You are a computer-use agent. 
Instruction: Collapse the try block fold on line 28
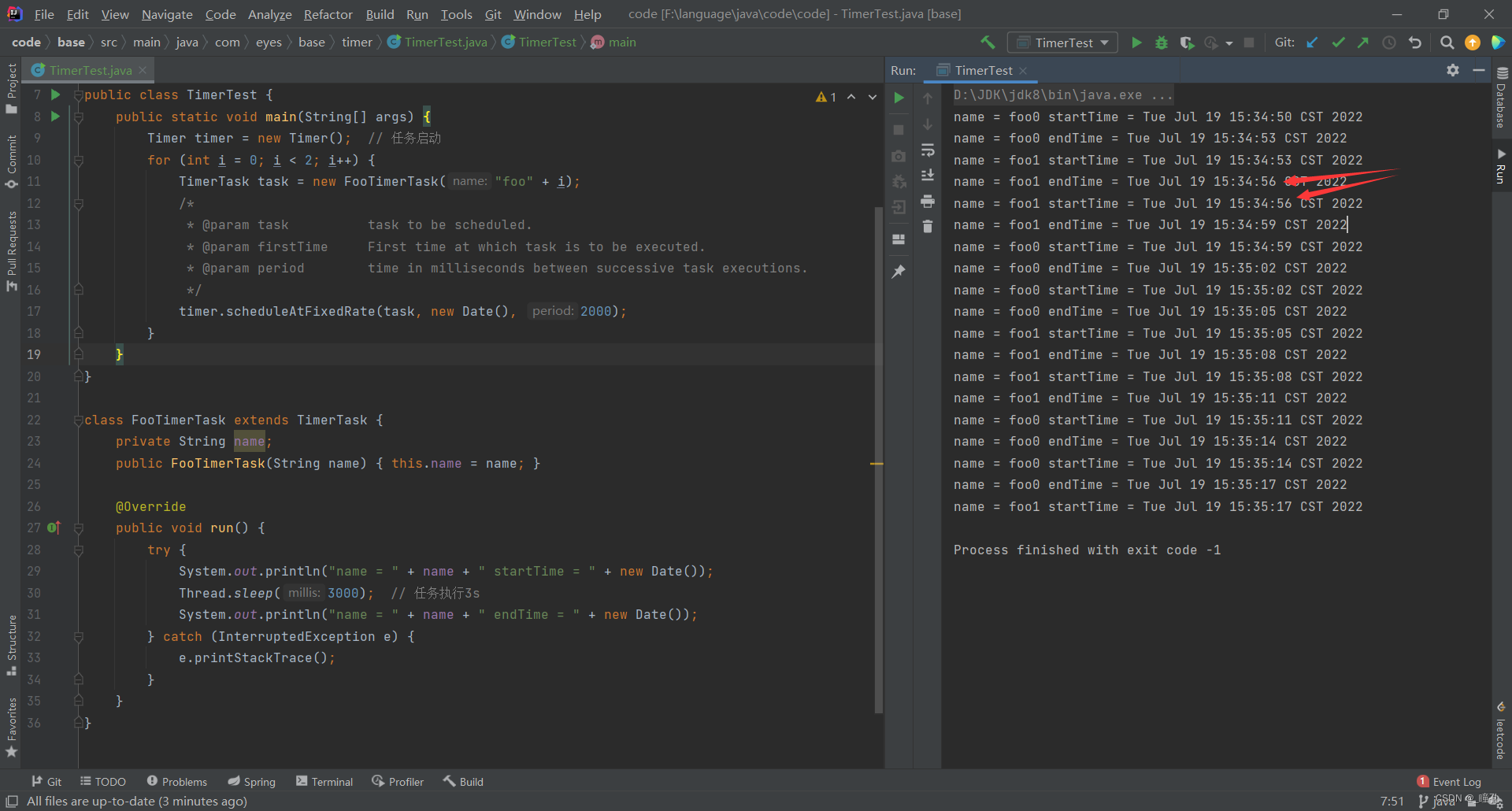tap(79, 550)
